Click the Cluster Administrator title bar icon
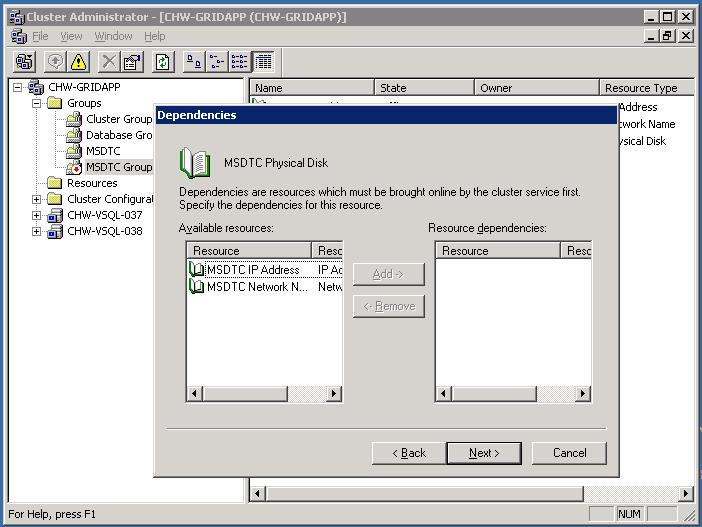The width and height of the screenshot is (702, 527). 17,17
